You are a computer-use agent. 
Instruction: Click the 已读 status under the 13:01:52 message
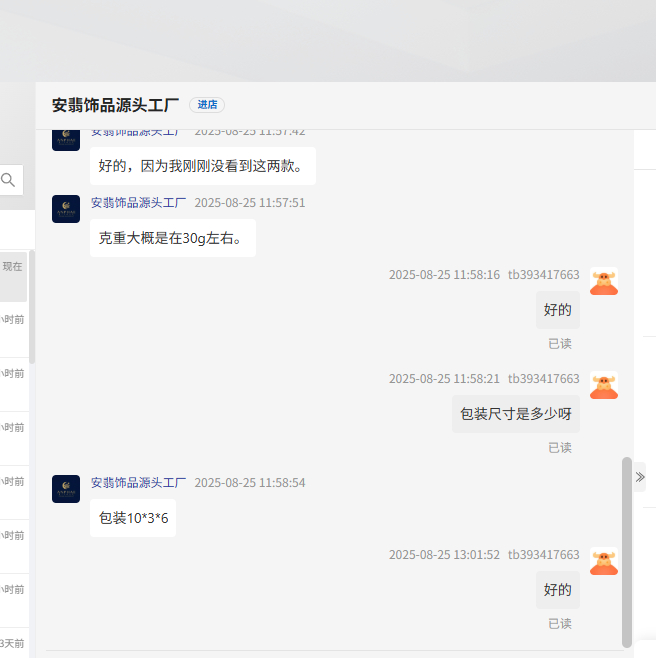coord(559,623)
